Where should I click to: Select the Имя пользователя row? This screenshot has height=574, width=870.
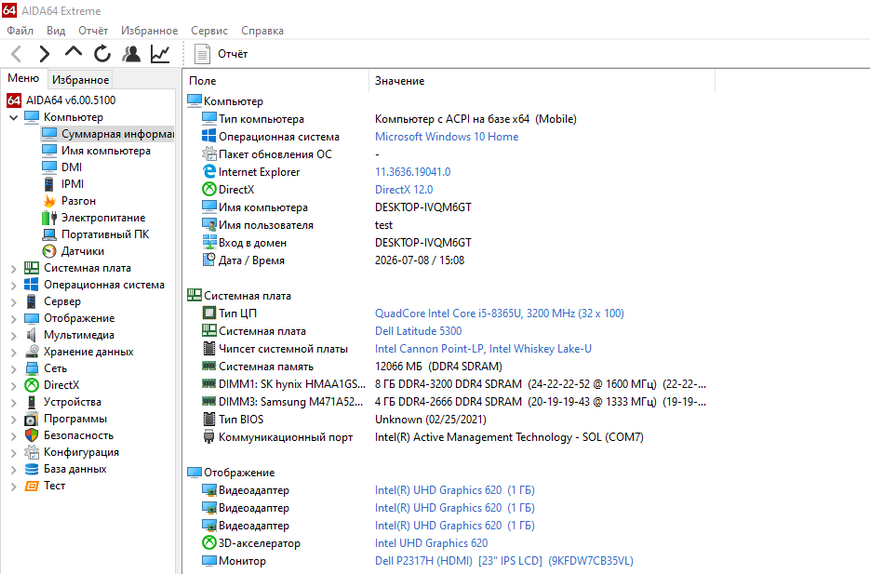[x=297, y=225]
